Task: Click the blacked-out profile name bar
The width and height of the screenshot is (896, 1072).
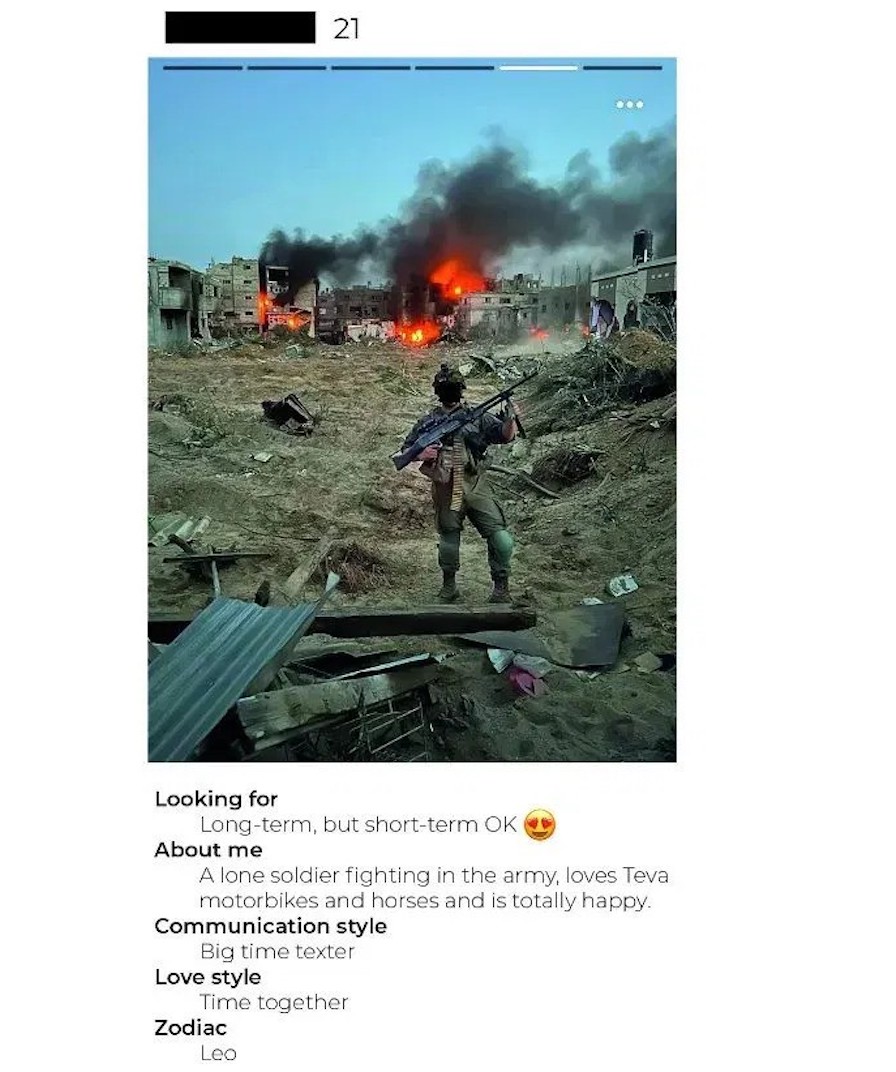Action: tap(241, 27)
